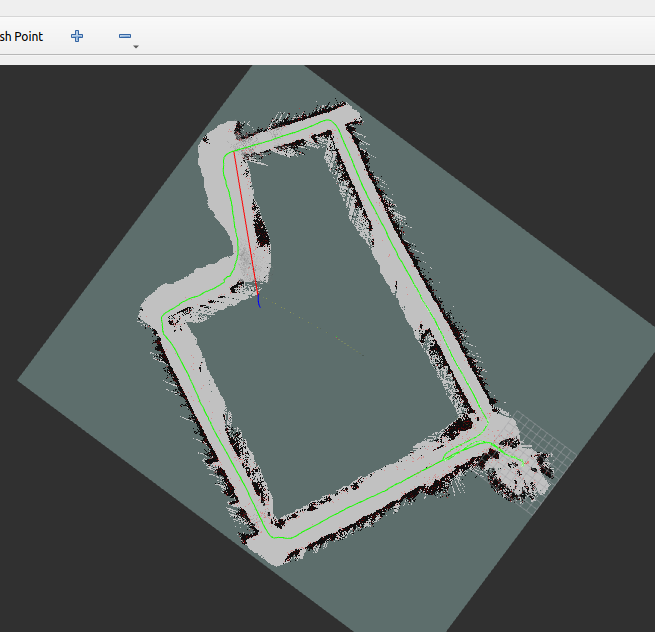Viewport: 655px width, 632px height.
Task: Click green path's top-right corner bend
Action: point(334,122)
